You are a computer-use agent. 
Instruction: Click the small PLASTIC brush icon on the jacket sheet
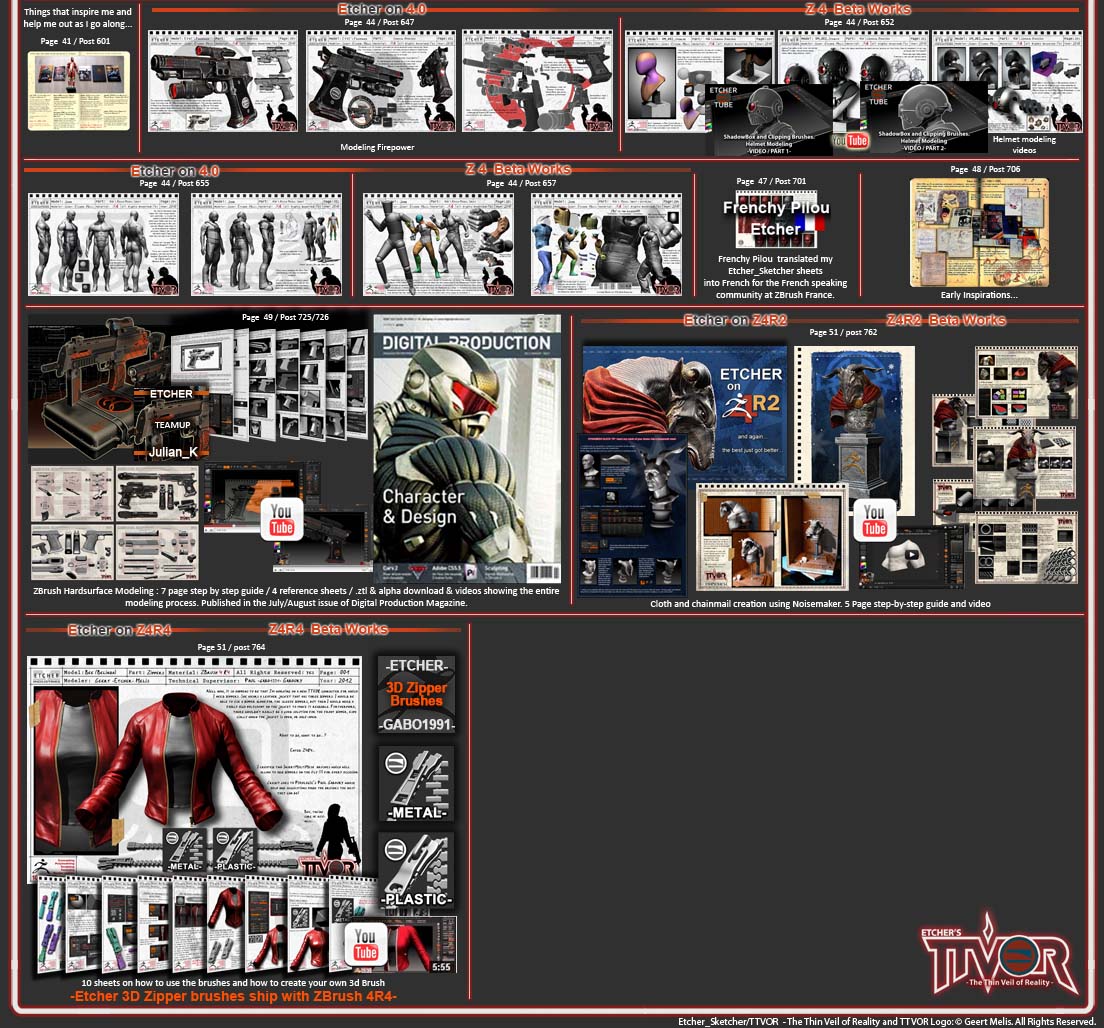pos(234,850)
